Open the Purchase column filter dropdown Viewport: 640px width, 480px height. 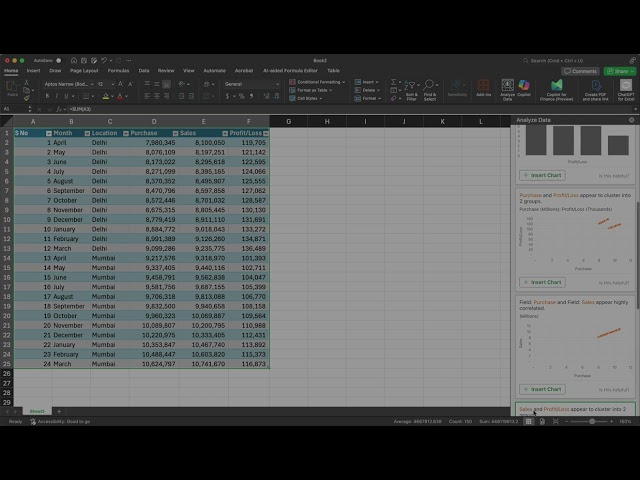click(x=175, y=133)
